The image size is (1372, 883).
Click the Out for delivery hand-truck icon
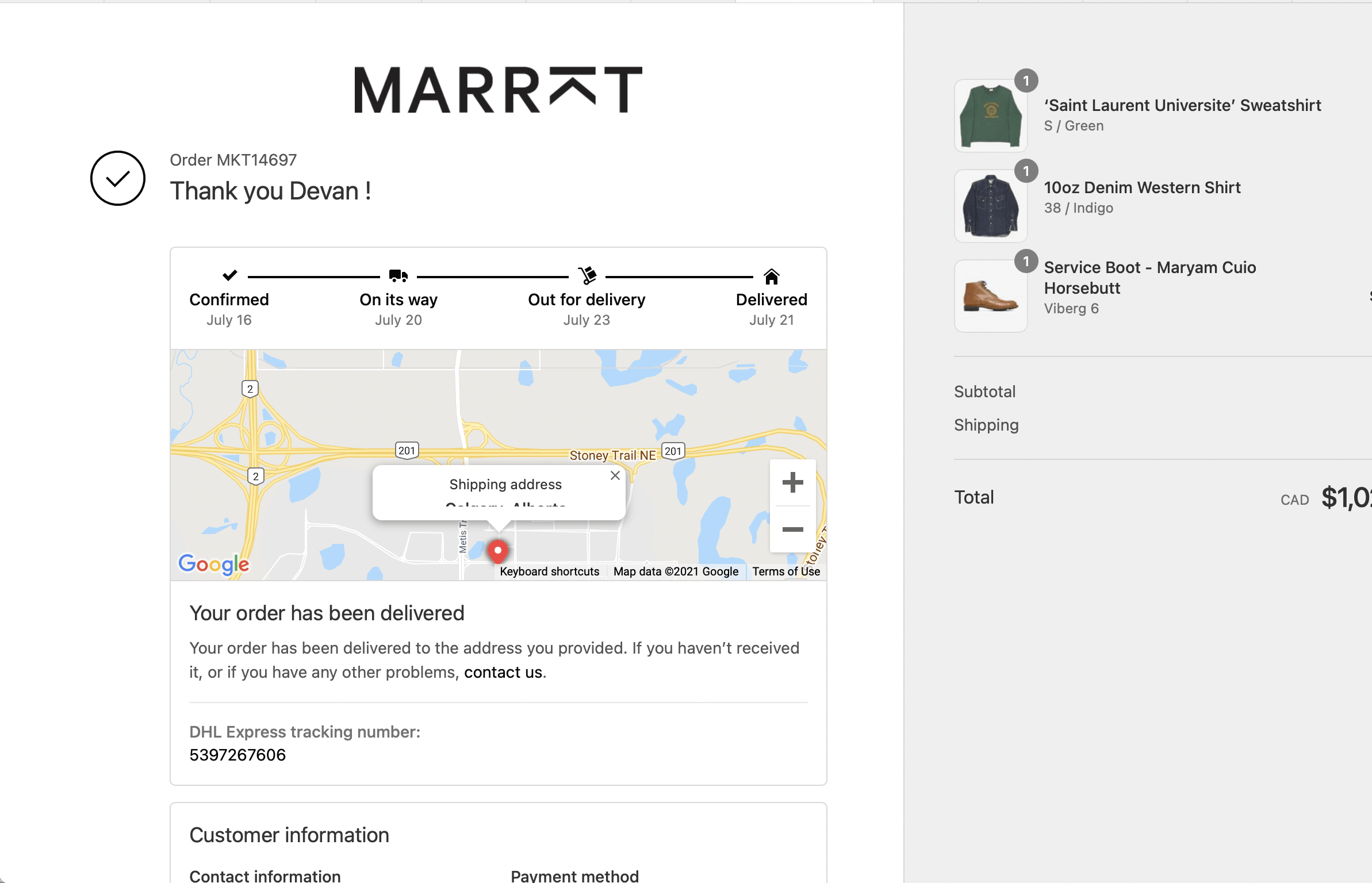(x=587, y=276)
